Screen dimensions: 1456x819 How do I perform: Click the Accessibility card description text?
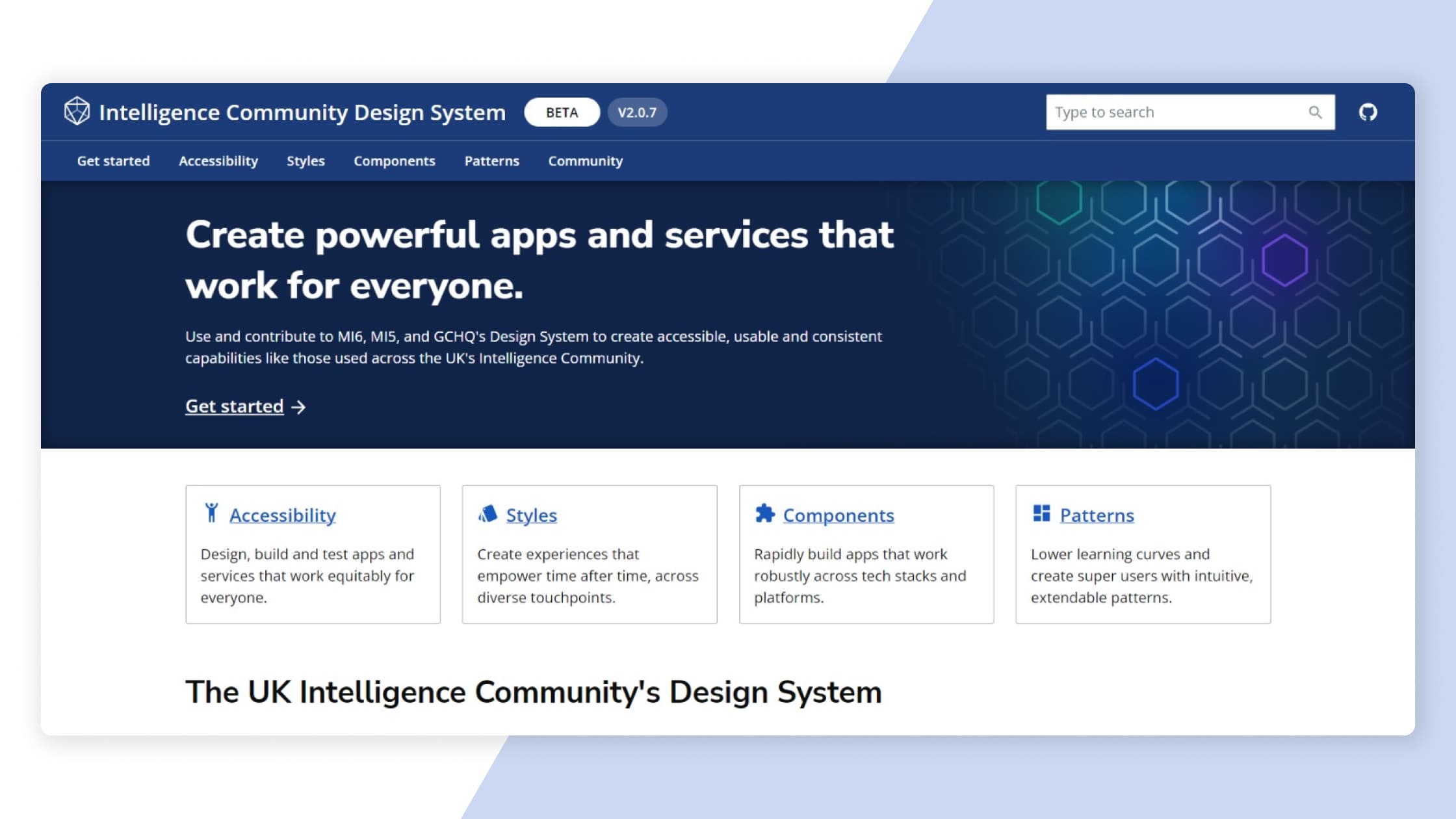[307, 575]
